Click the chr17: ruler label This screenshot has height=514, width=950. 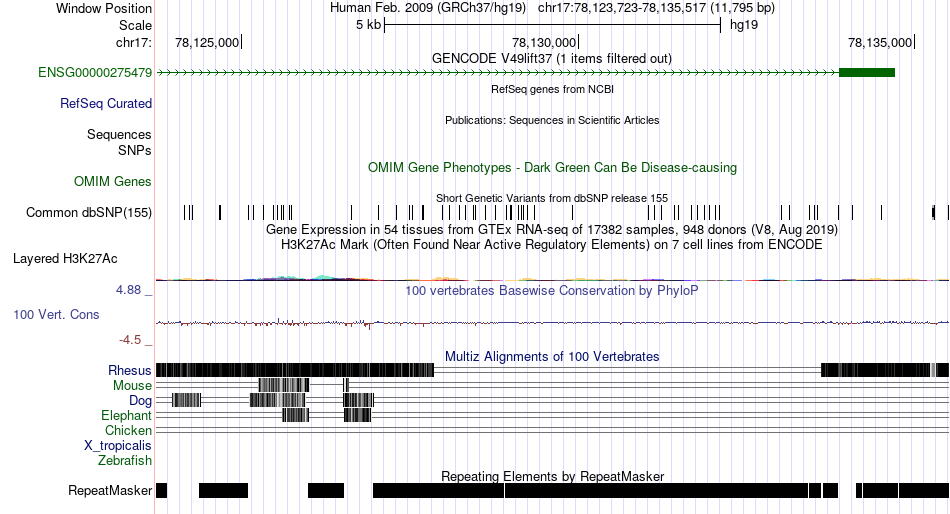tap(134, 42)
